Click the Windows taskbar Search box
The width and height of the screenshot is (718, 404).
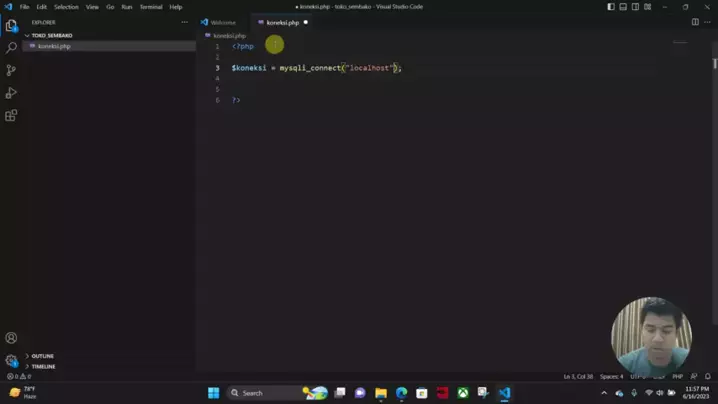(x=264, y=393)
